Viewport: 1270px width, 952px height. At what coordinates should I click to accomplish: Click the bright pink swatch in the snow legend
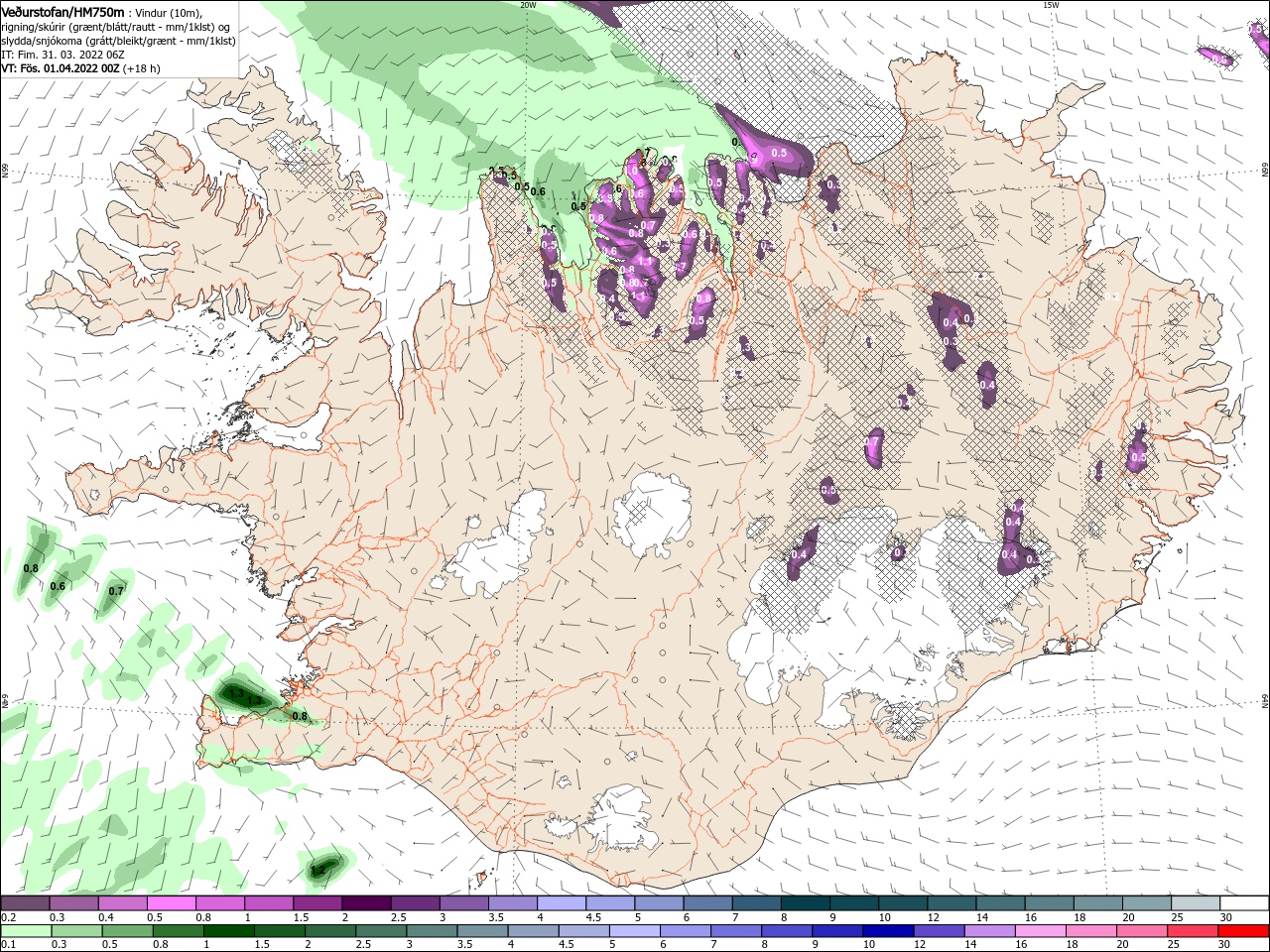click(172, 903)
